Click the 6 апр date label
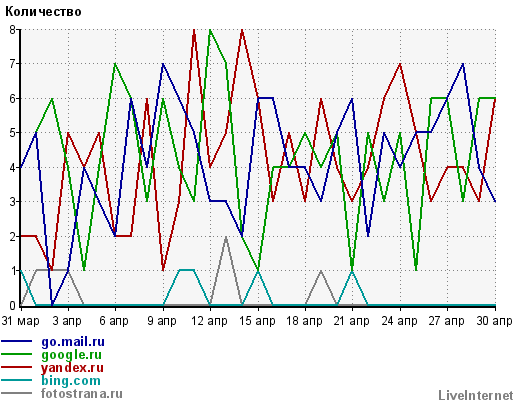This screenshot has height=405, width=520. [114, 321]
